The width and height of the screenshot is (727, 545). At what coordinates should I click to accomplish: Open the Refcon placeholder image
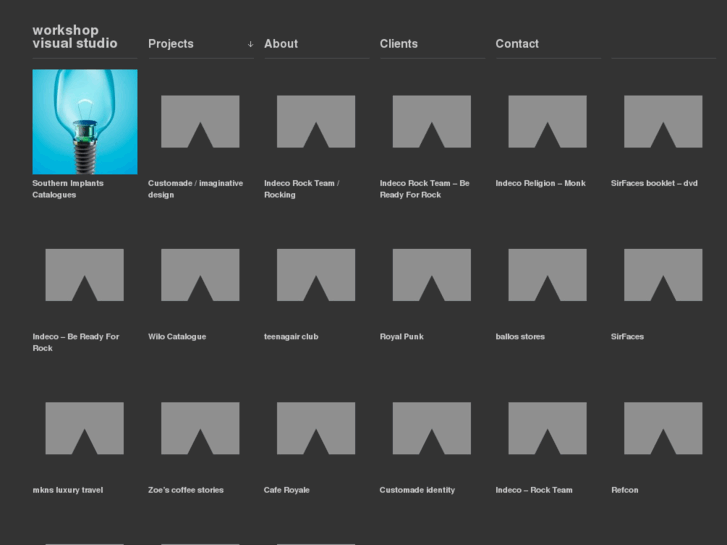(663, 428)
